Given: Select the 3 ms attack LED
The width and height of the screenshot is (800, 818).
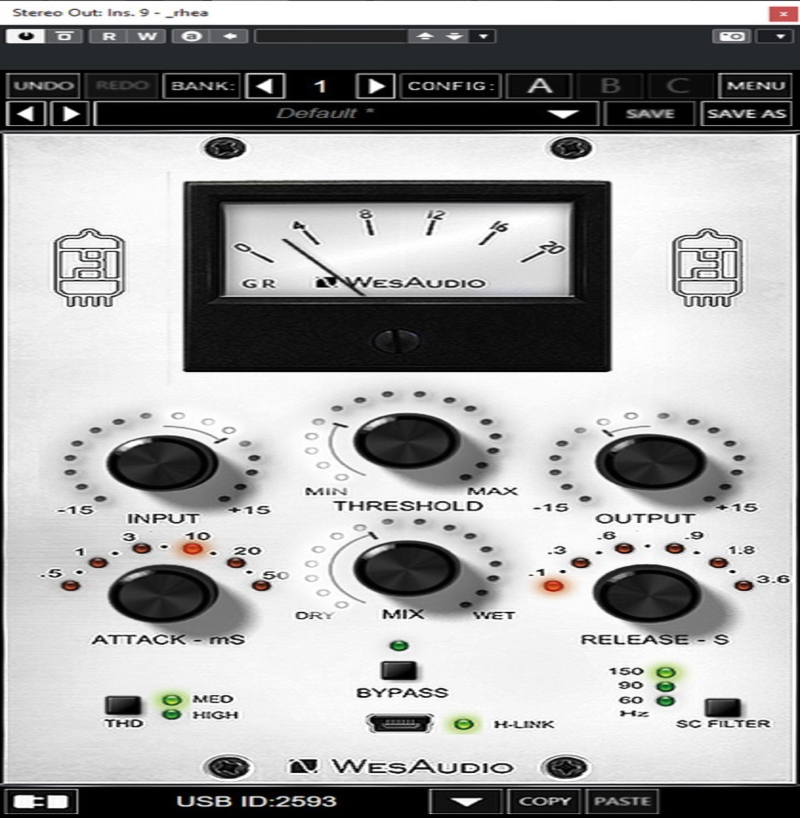Looking at the screenshot, I should click(x=141, y=549).
